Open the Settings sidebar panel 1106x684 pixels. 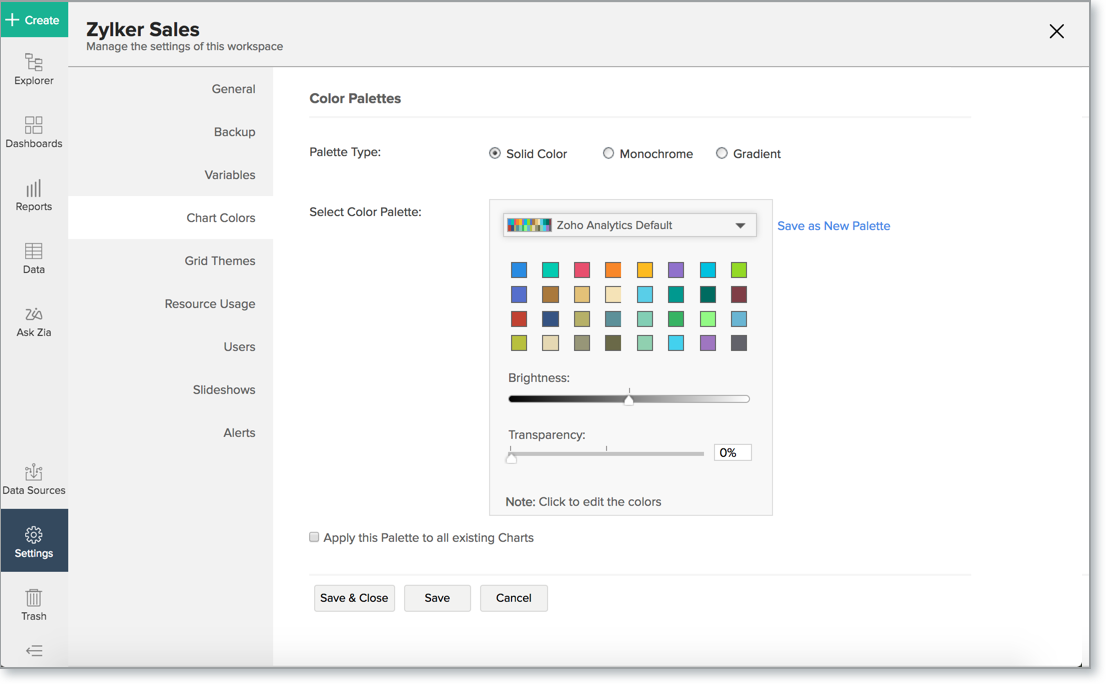point(34,540)
